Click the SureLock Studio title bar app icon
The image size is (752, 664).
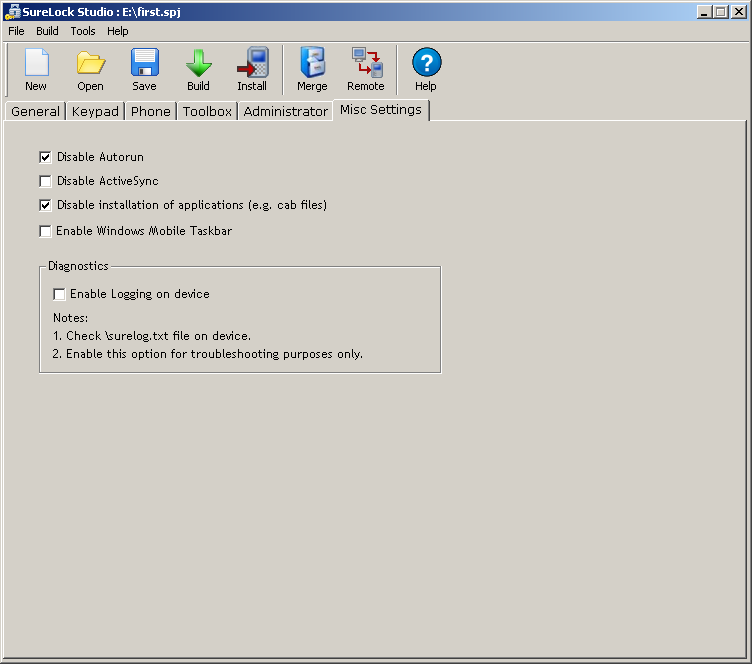click(12, 12)
